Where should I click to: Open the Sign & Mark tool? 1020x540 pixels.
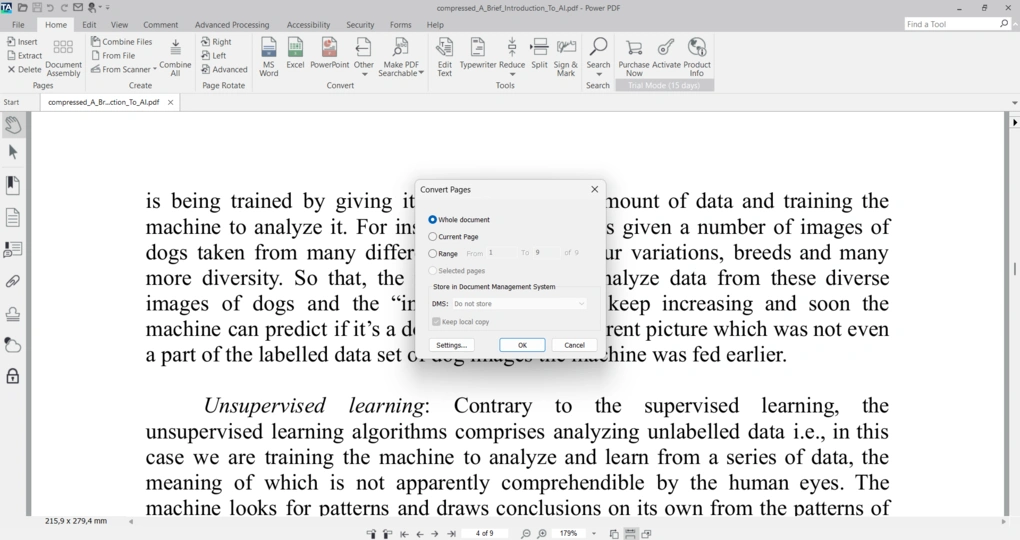[566, 57]
